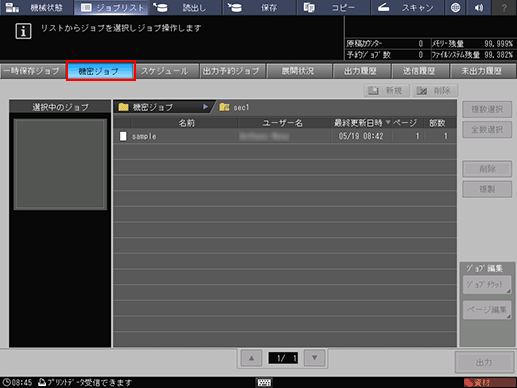Switch to the コピー copy screen

(x=333, y=7)
